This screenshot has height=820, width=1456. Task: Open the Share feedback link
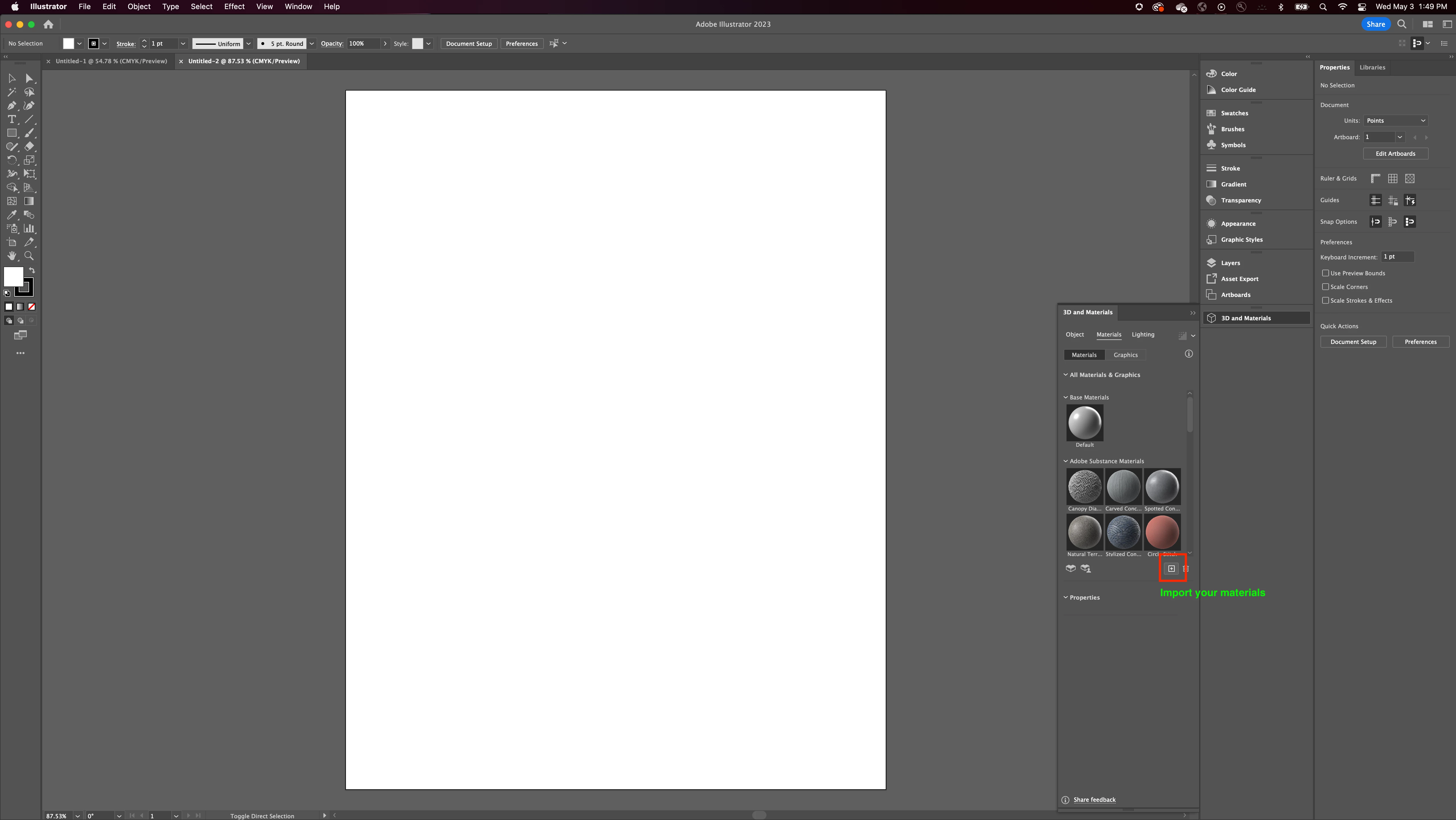tap(1094, 800)
